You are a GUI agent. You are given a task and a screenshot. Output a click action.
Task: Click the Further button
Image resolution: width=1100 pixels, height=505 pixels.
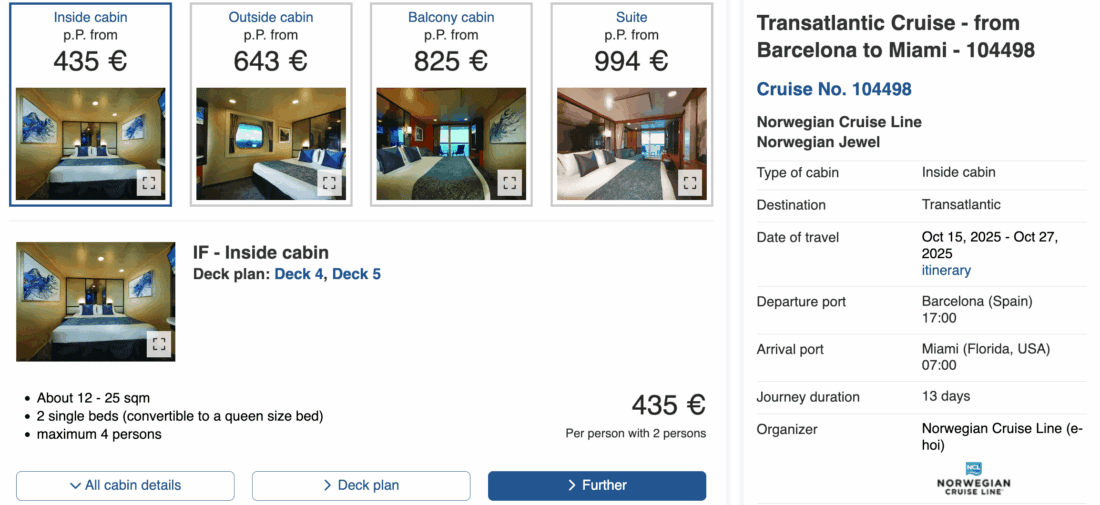(x=597, y=486)
